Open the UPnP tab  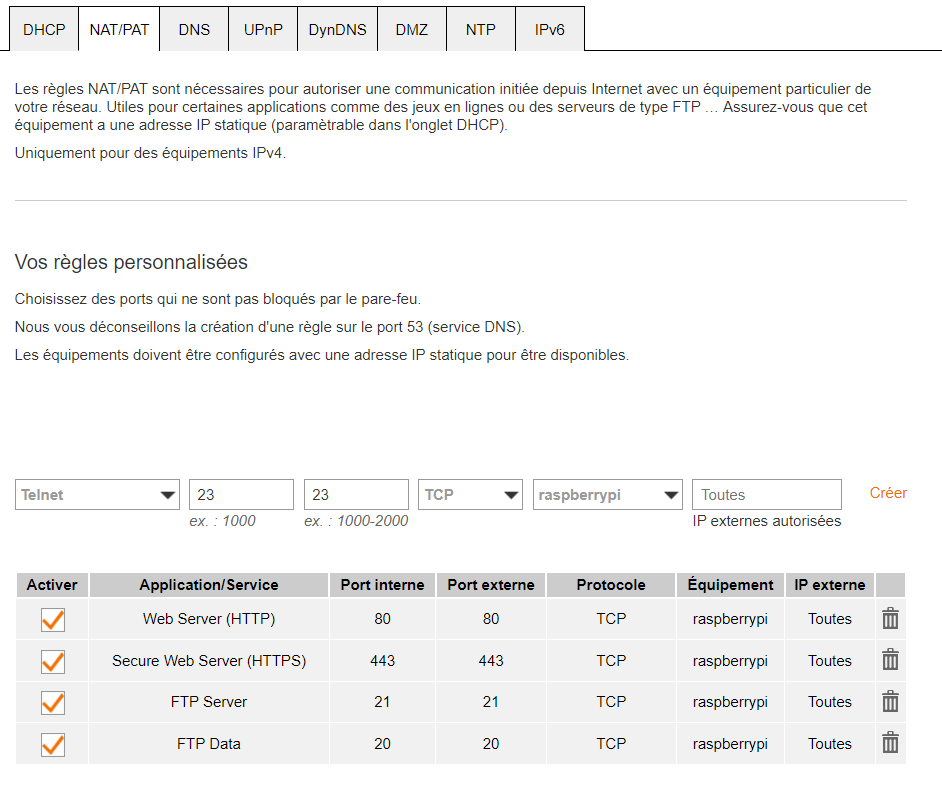click(263, 30)
